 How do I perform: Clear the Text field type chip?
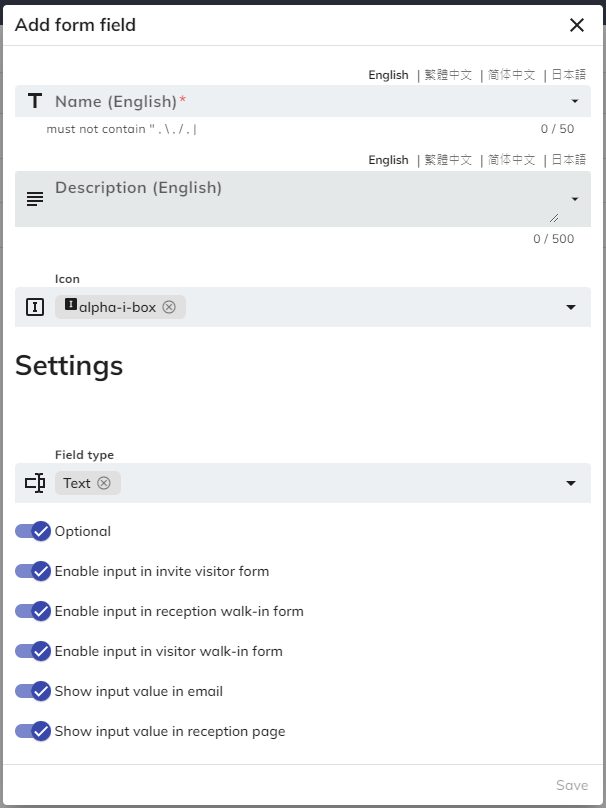(104, 483)
